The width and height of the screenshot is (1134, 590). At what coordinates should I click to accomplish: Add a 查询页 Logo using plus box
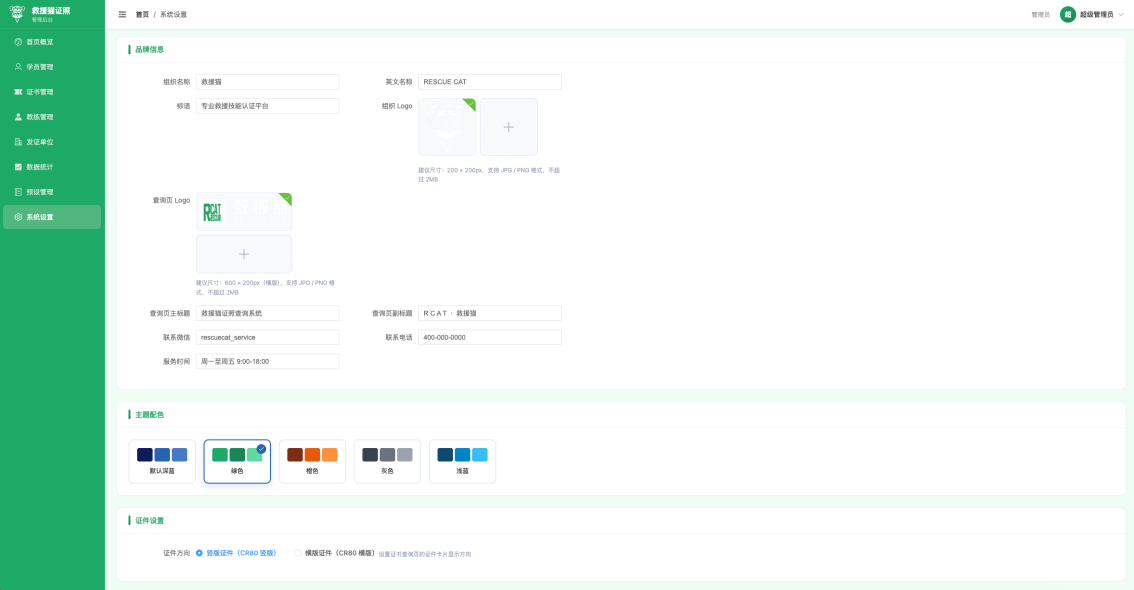244,254
